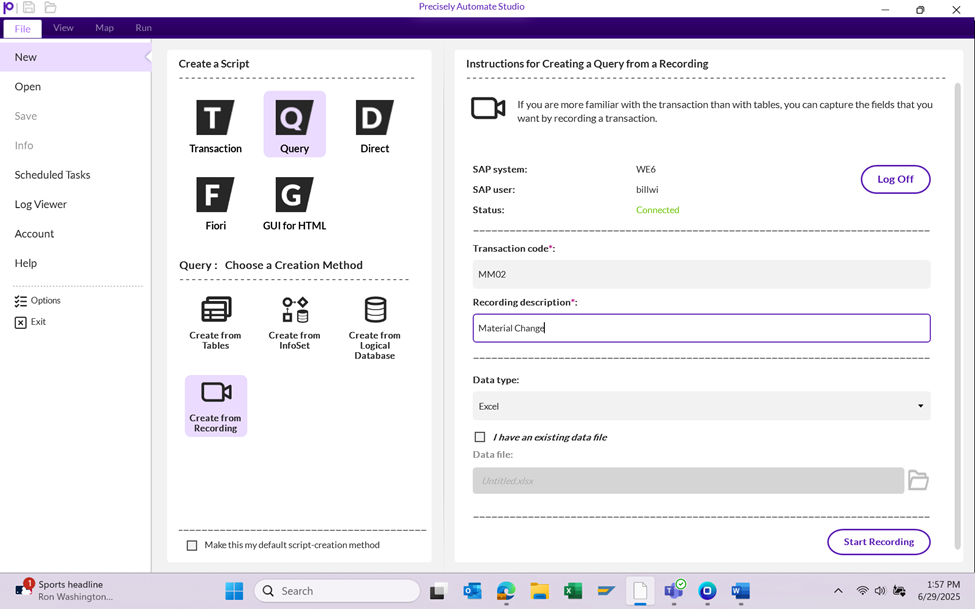Open the Data type Excel dropdown
Screen dimensions: 975x609
(701, 406)
